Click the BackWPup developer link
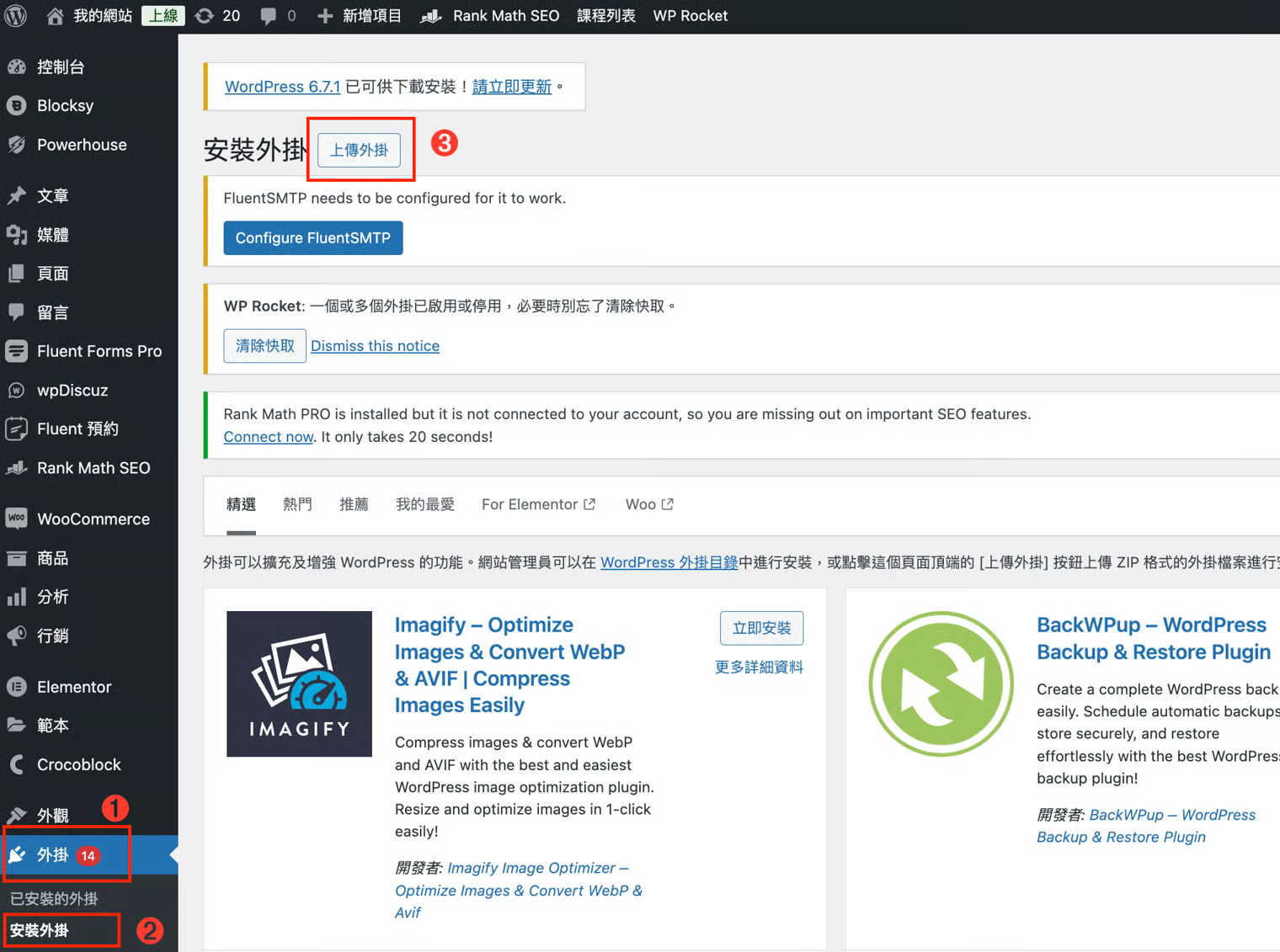Viewport: 1280px width, 952px height. click(x=1146, y=826)
